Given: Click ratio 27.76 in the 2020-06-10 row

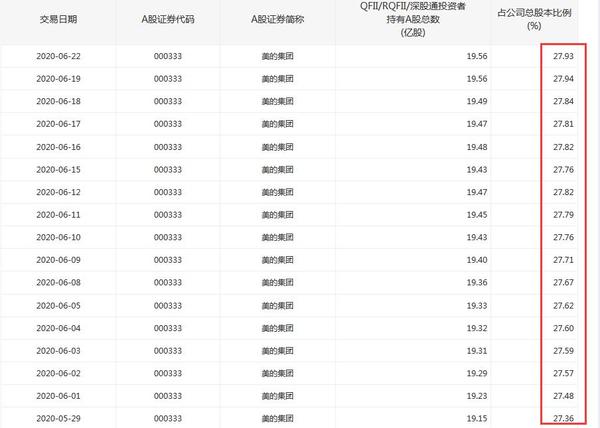Looking at the screenshot, I should [563, 237].
